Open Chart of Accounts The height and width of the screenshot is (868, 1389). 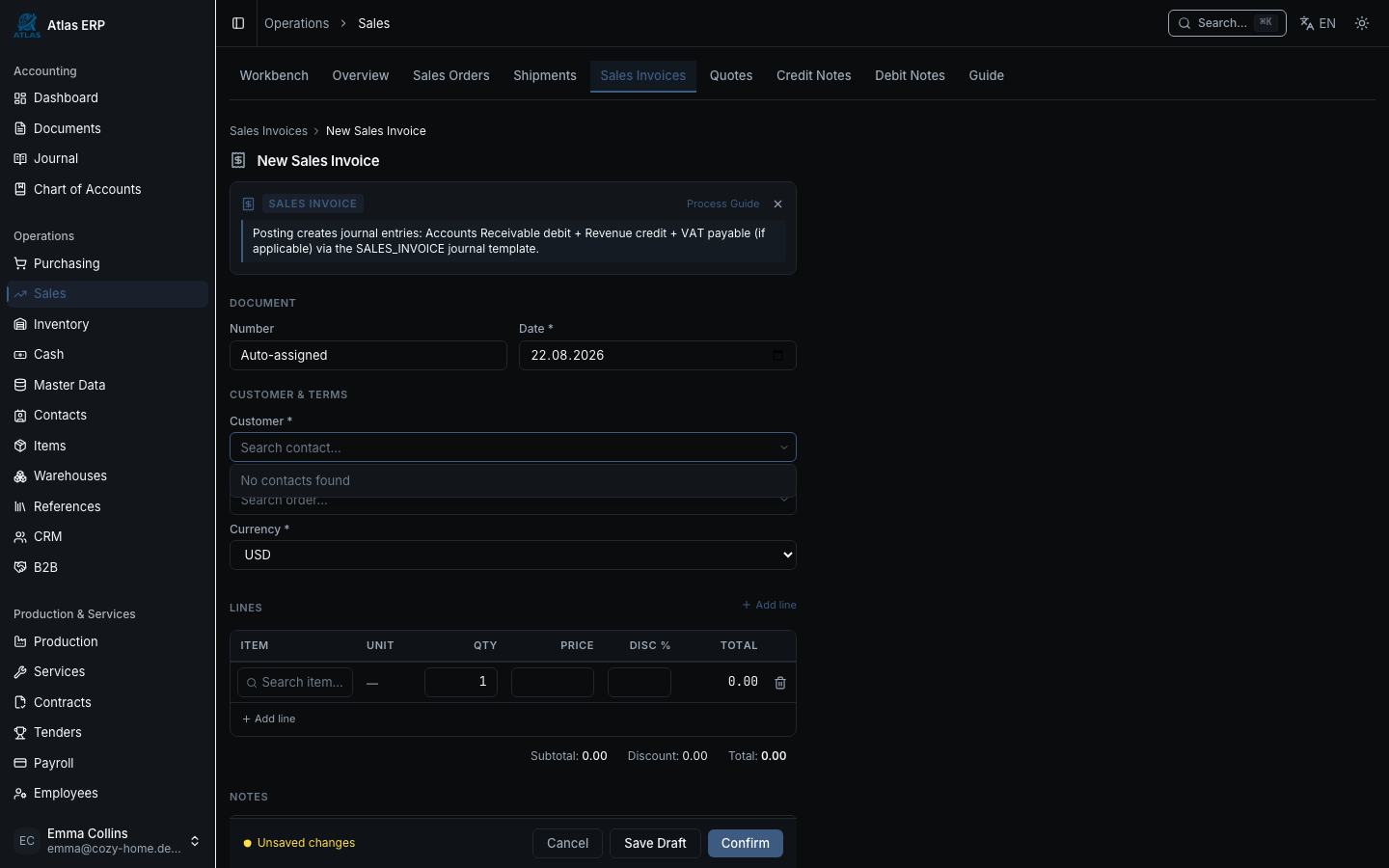107,189
